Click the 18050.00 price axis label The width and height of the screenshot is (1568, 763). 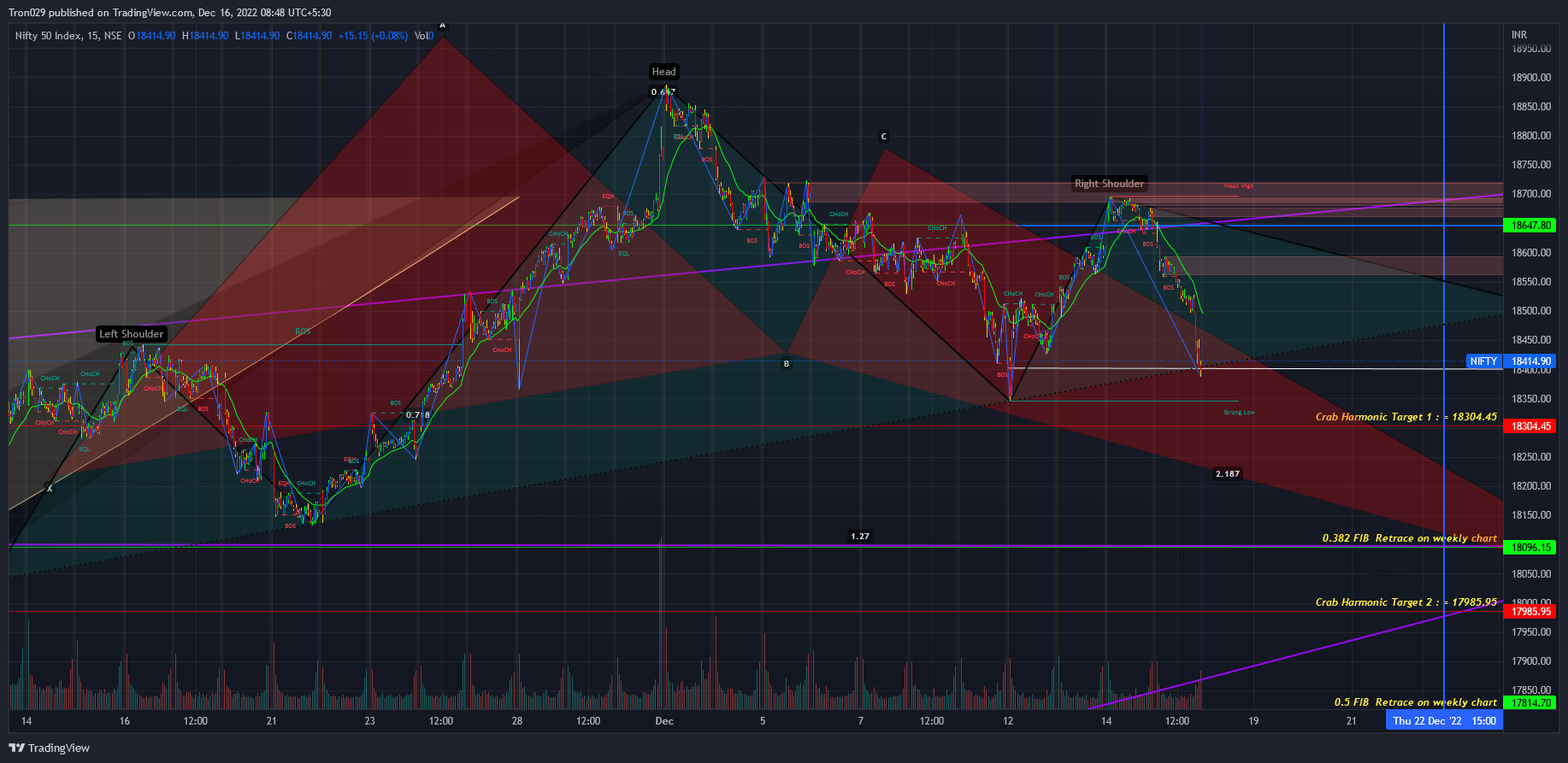1531,574
